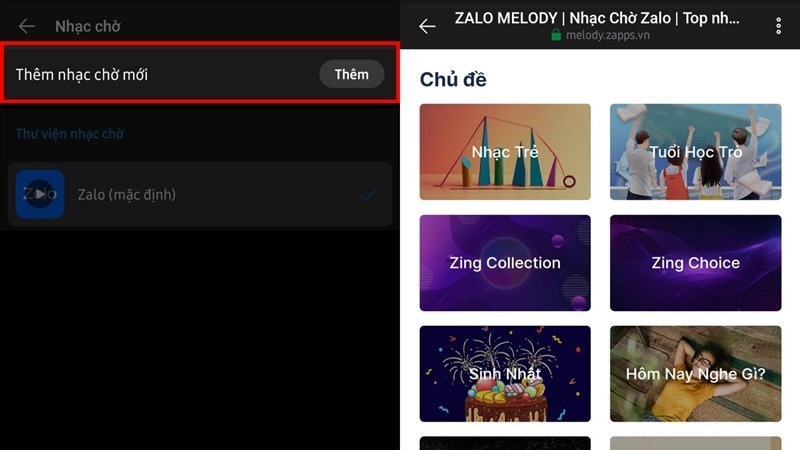Tap the Thêm button
Screen dimensions: 800x450
[x=352, y=74]
